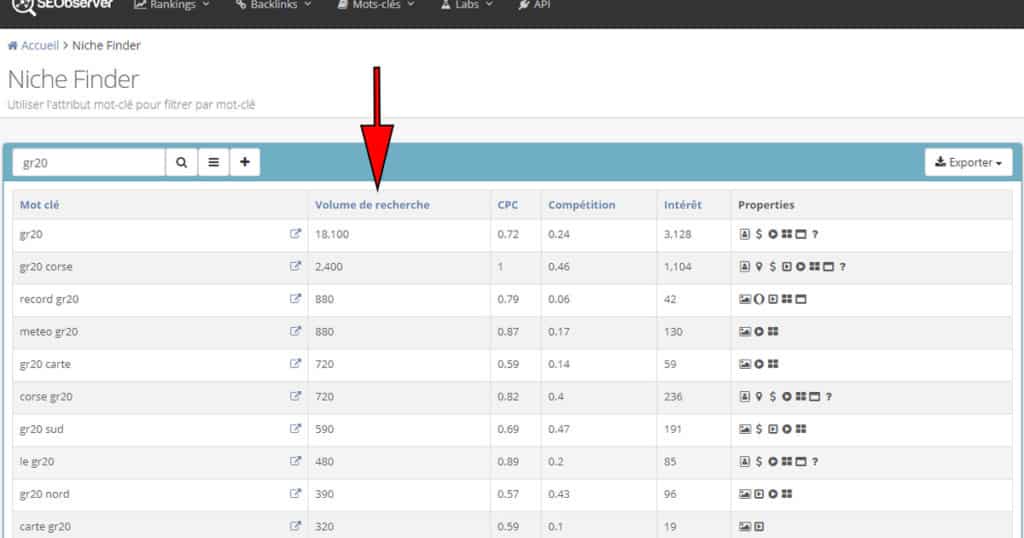Open external link icon for gr20 nord
The height and width of the screenshot is (538, 1024).
tap(295, 494)
